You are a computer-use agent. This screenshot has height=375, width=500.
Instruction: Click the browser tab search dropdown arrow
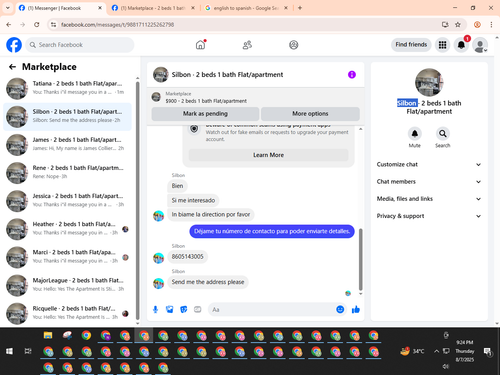(x=8, y=8)
